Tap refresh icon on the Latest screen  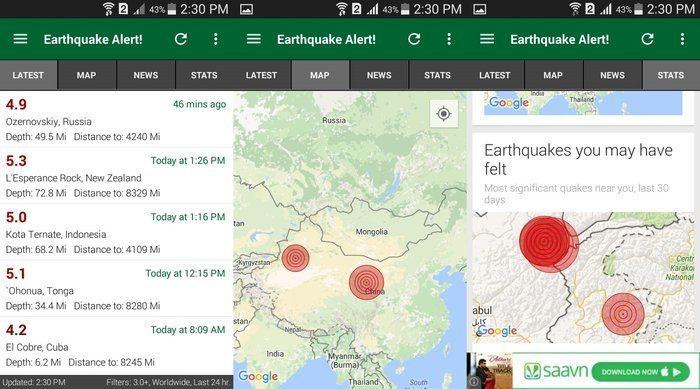pos(181,39)
